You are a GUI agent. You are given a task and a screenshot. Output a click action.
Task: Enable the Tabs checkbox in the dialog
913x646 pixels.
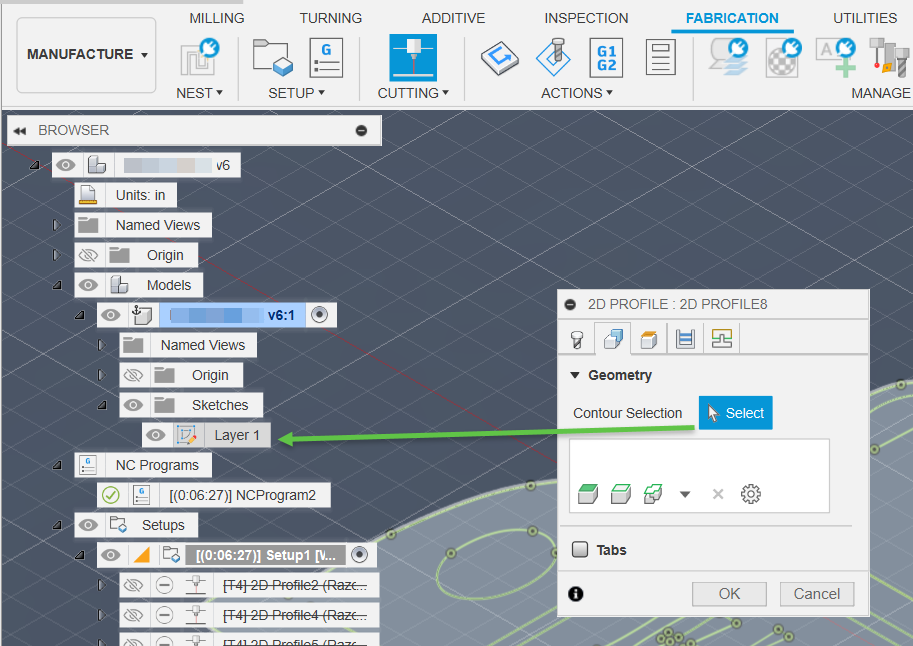(x=579, y=549)
